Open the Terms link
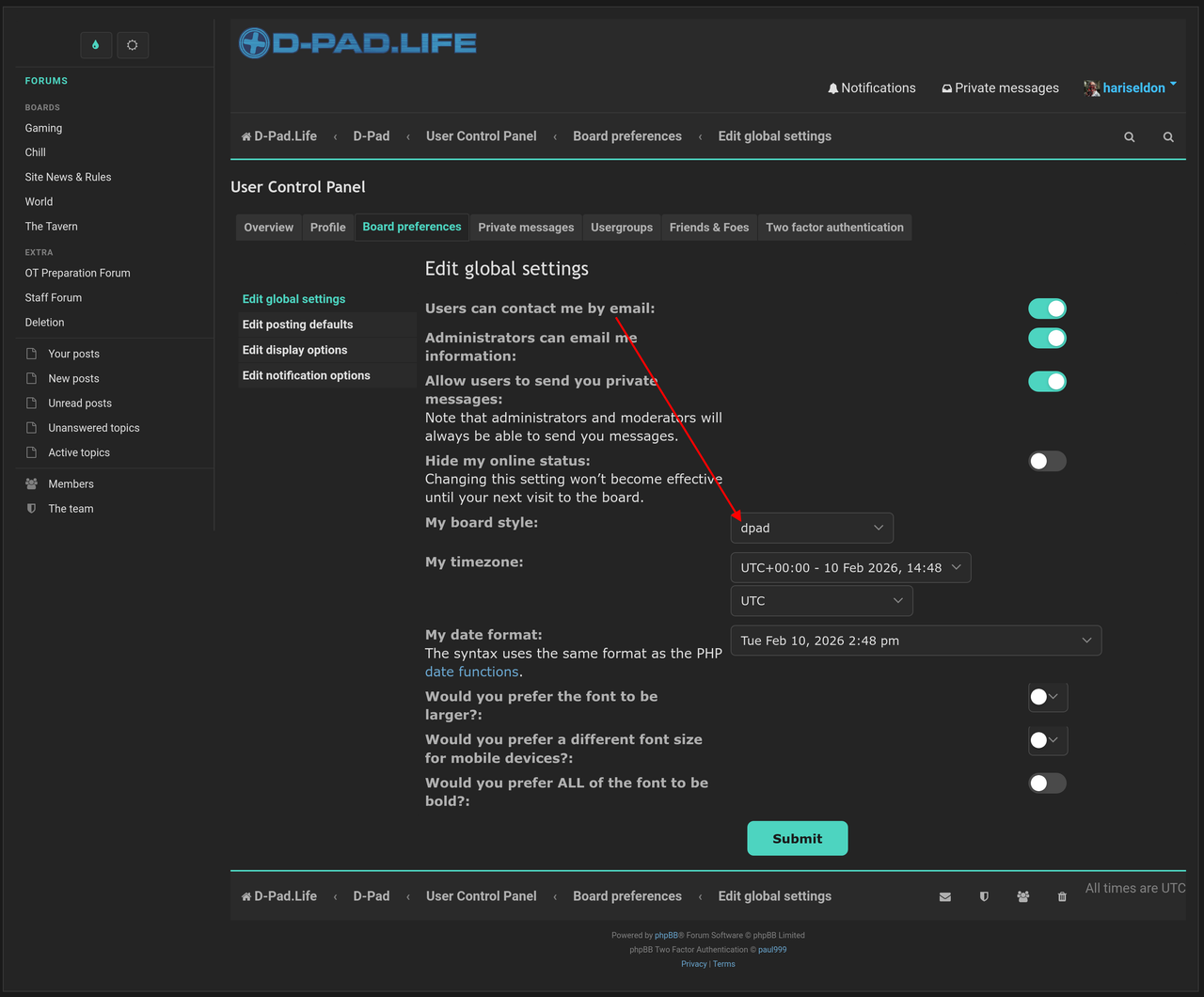This screenshot has width=1204, height=997. (724, 964)
